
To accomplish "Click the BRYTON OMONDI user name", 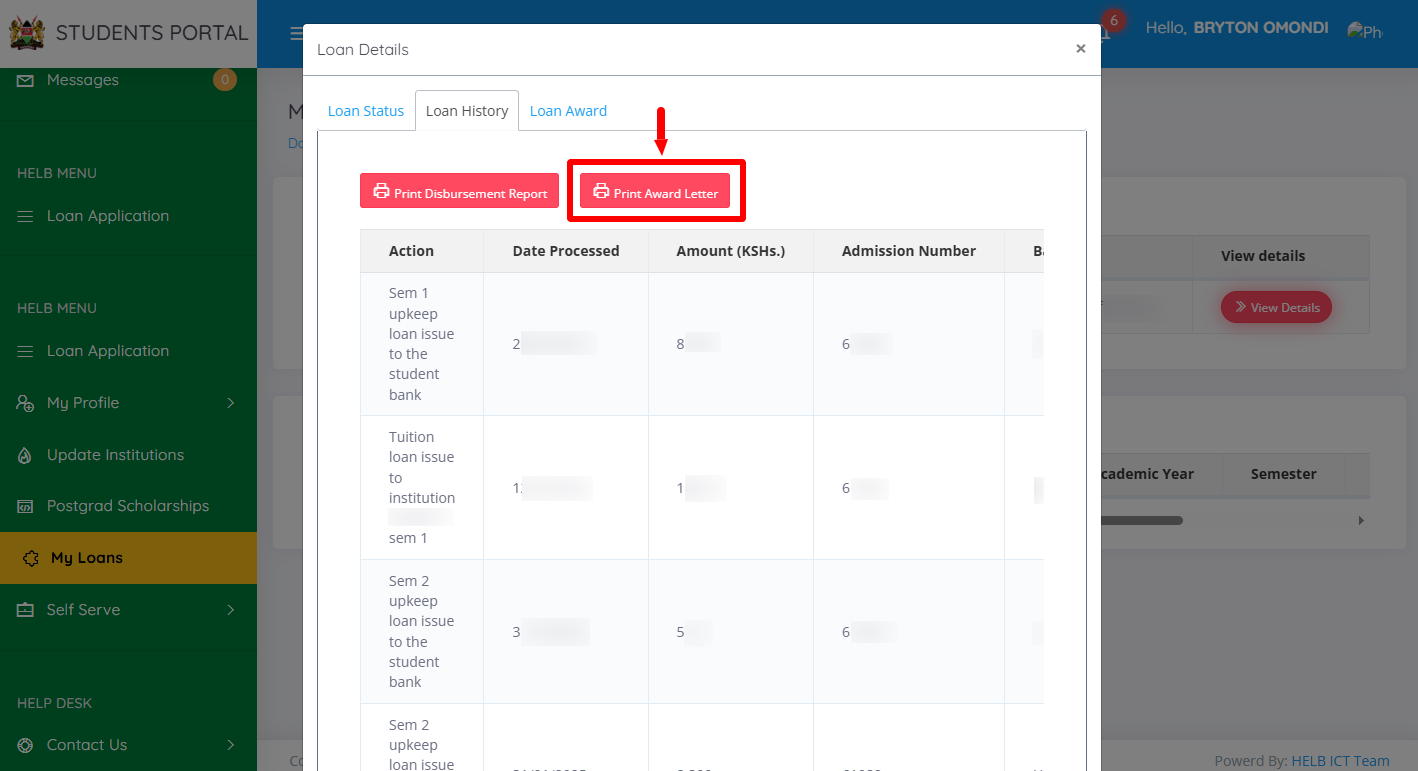I will coord(1261,28).
